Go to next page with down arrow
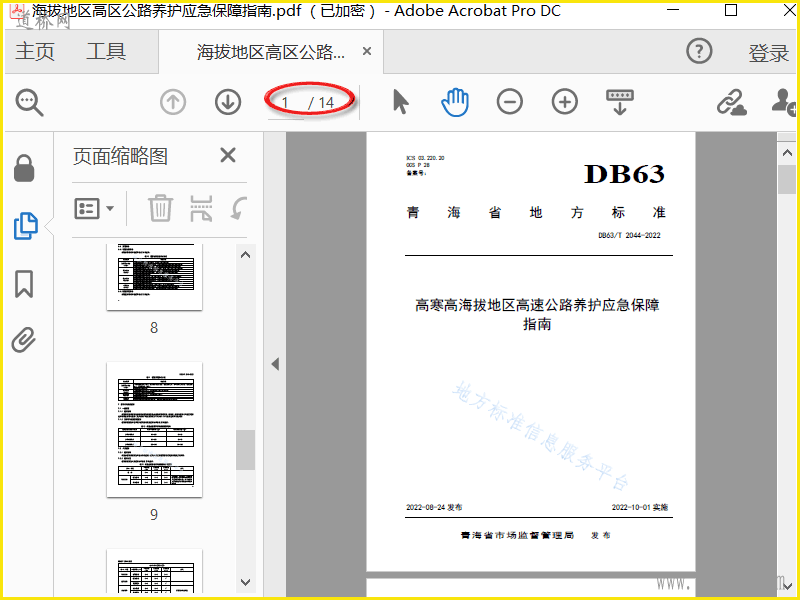 coord(228,102)
